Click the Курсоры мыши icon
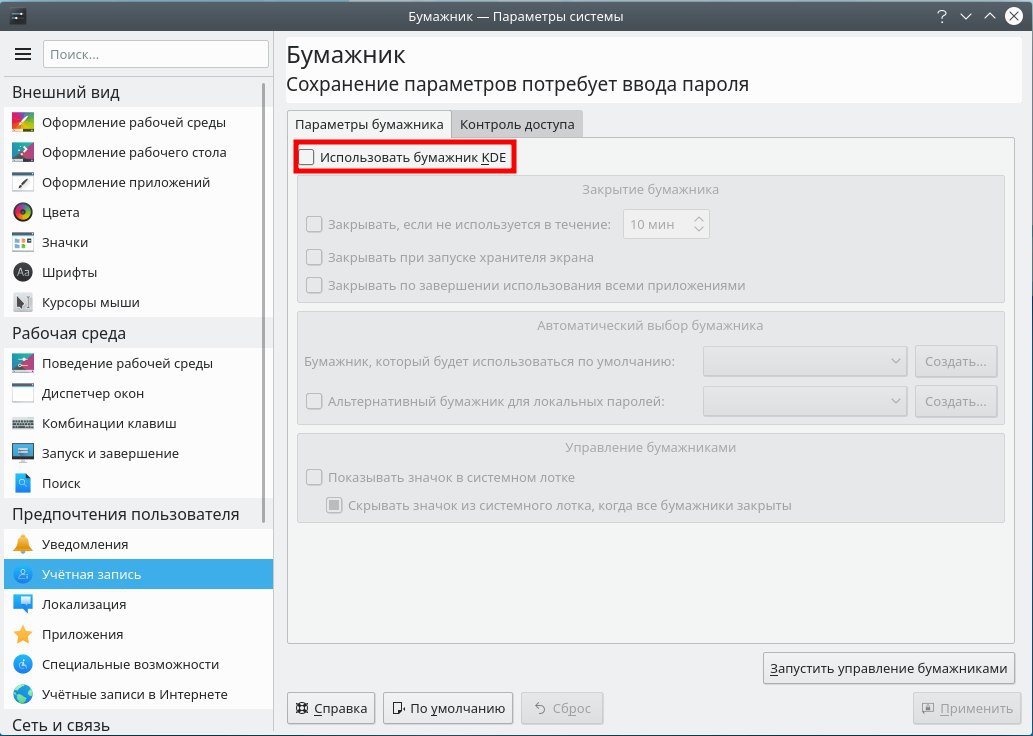This screenshot has height=736, width=1033. coord(23,302)
